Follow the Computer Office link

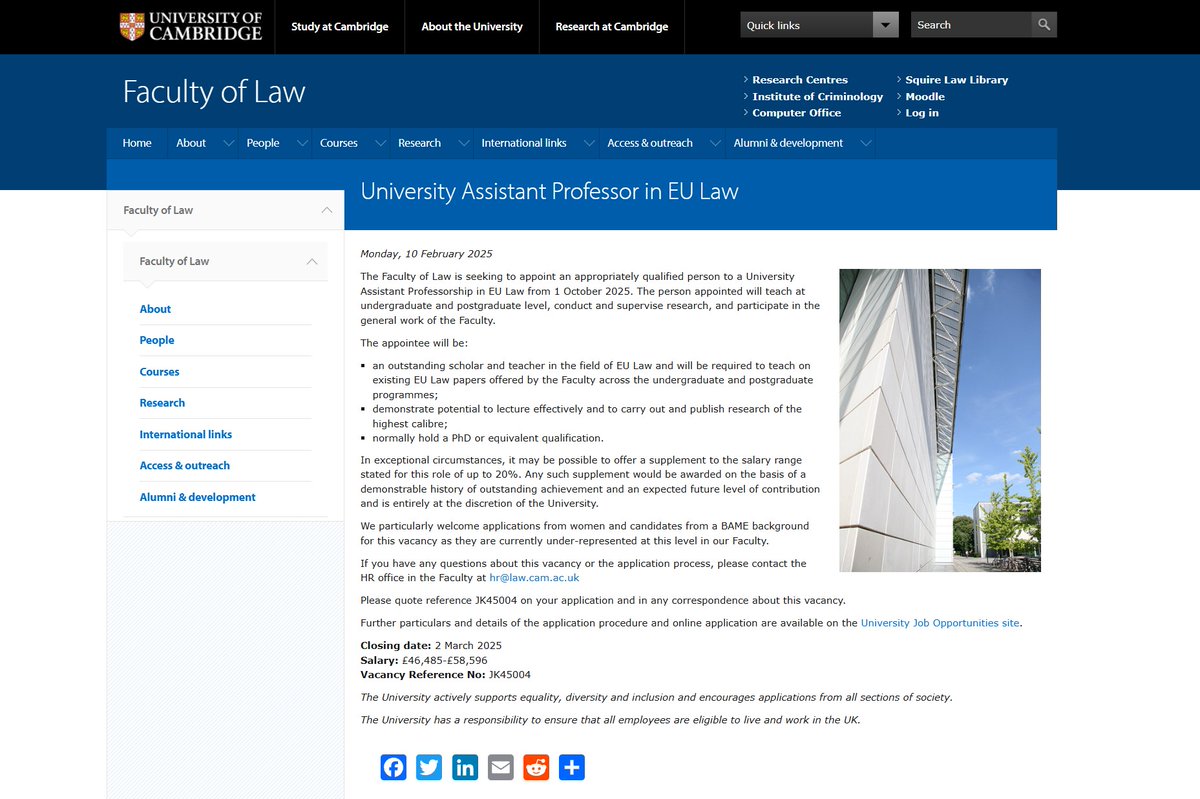797,113
